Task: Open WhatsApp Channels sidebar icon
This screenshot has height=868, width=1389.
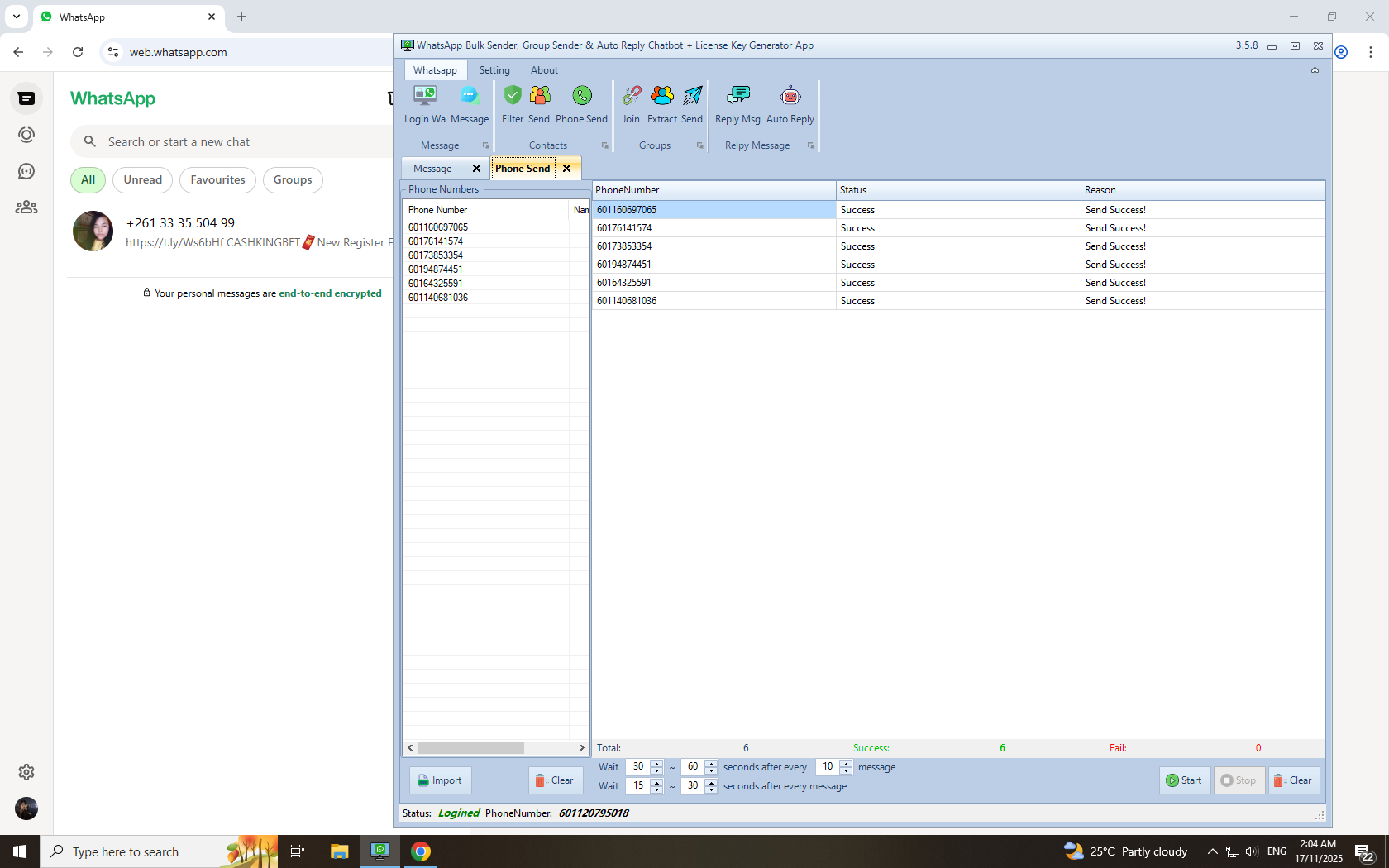Action: click(x=26, y=171)
